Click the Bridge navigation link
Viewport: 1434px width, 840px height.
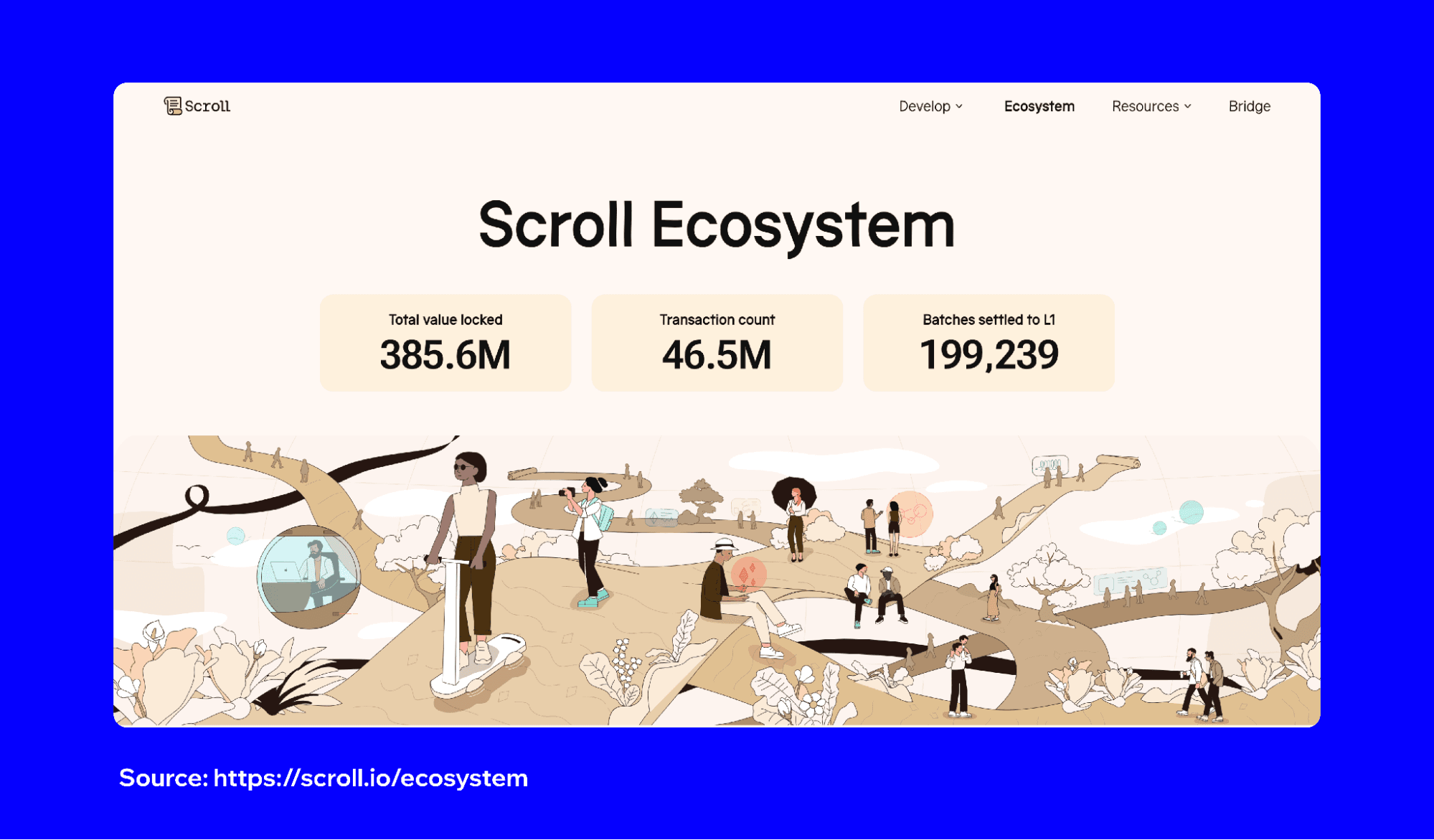click(1249, 106)
